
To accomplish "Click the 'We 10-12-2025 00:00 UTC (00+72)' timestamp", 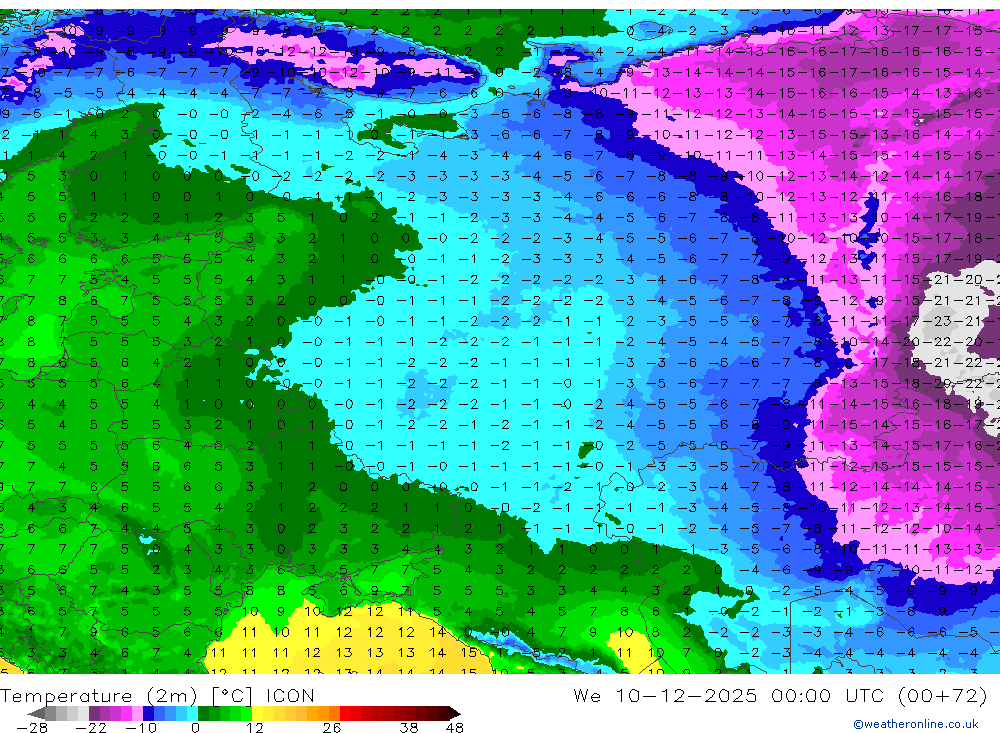I will point(780,695).
